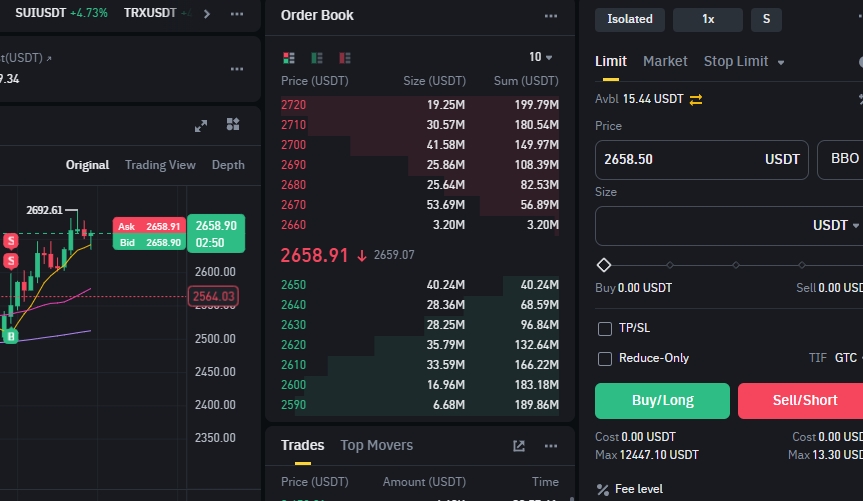
Task: Enable the TP/SL checkbox
Action: point(605,329)
